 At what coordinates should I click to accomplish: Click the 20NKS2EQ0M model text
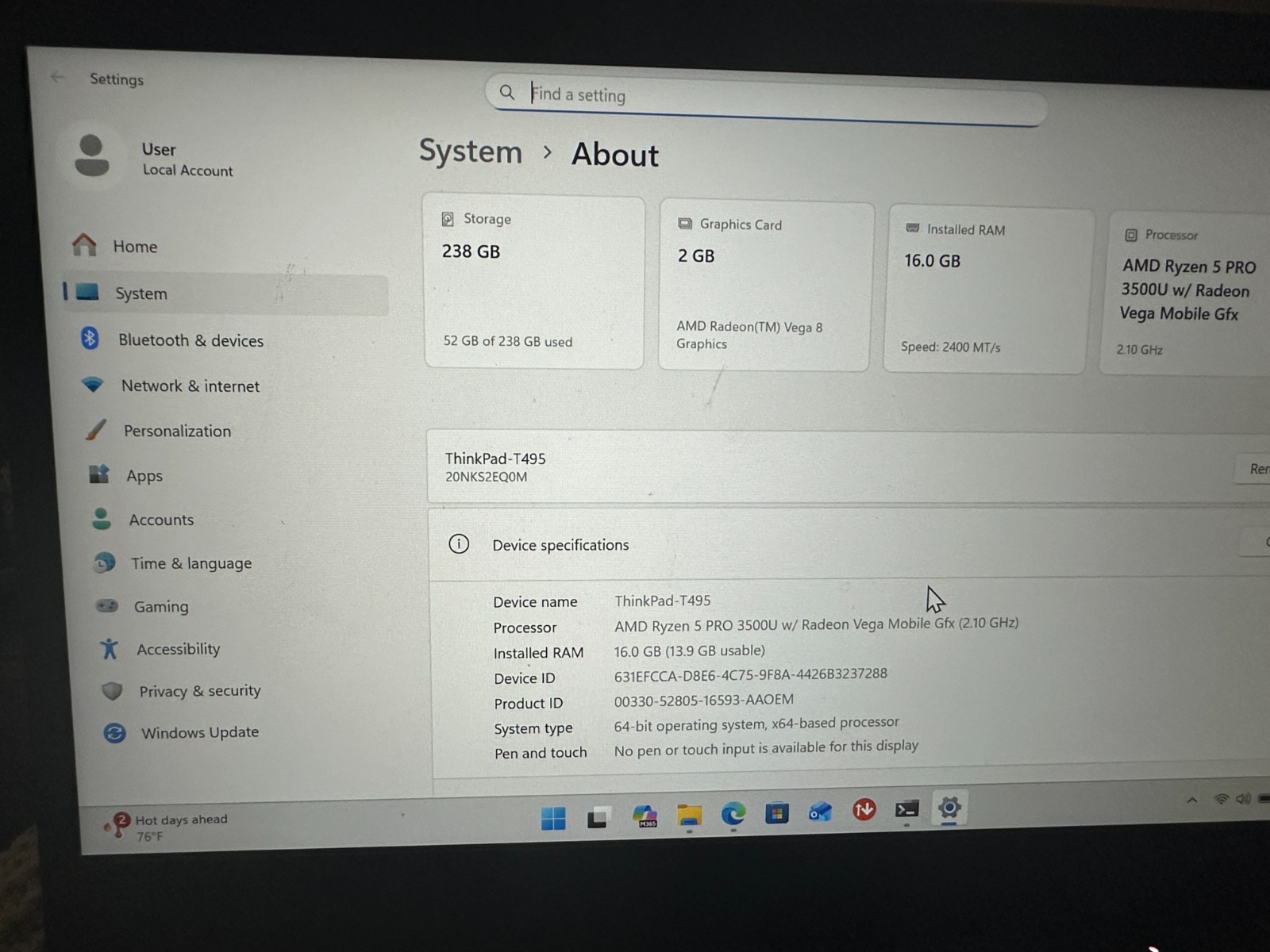point(486,477)
